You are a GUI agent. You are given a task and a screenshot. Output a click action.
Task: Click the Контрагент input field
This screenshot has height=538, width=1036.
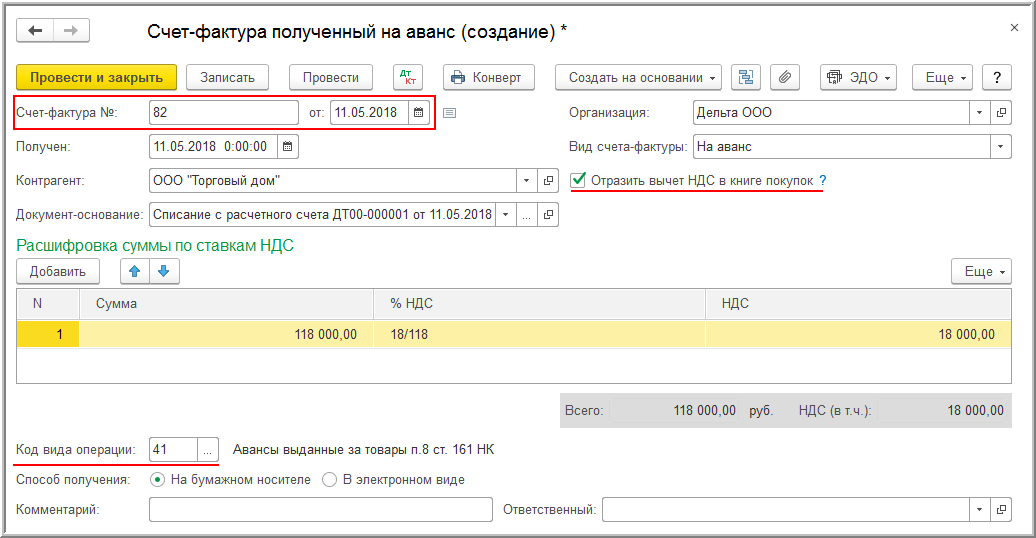point(332,180)
